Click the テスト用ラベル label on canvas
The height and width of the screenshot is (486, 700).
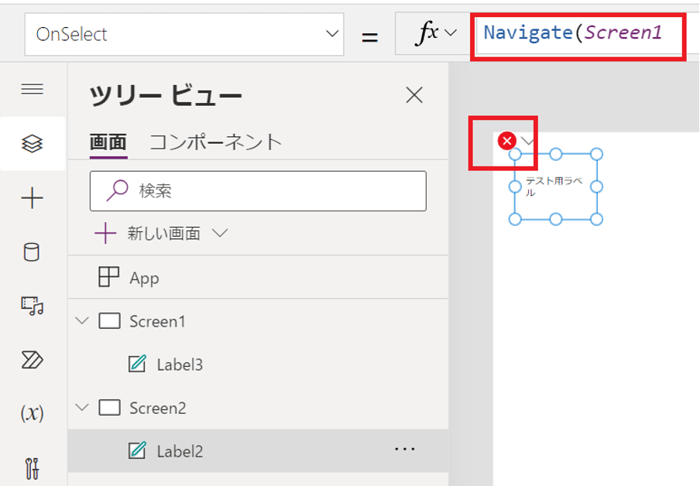(554, 187)
